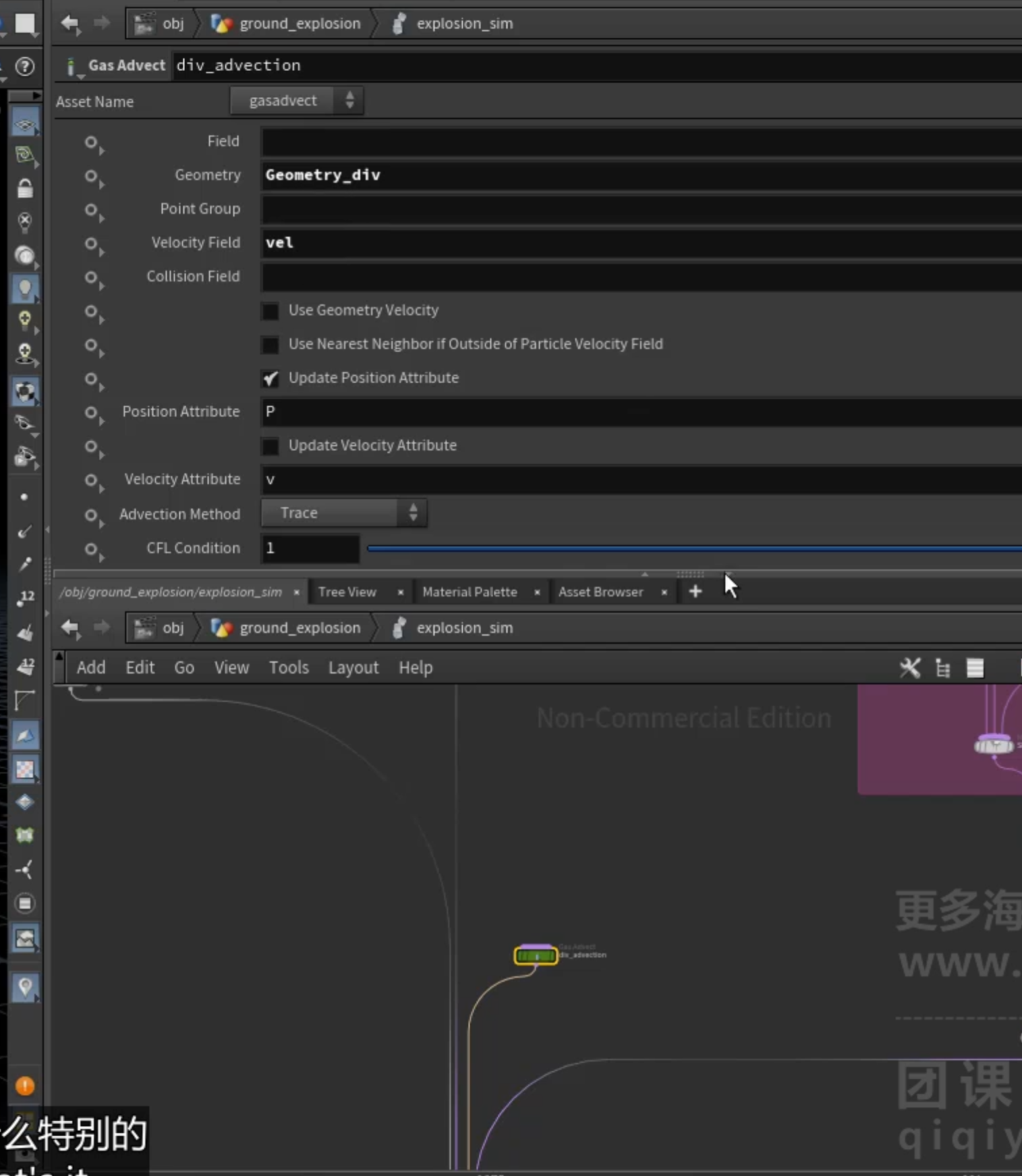Click the background image display icon
This screenshot has width=1022, height=1176.
(25, 939)
